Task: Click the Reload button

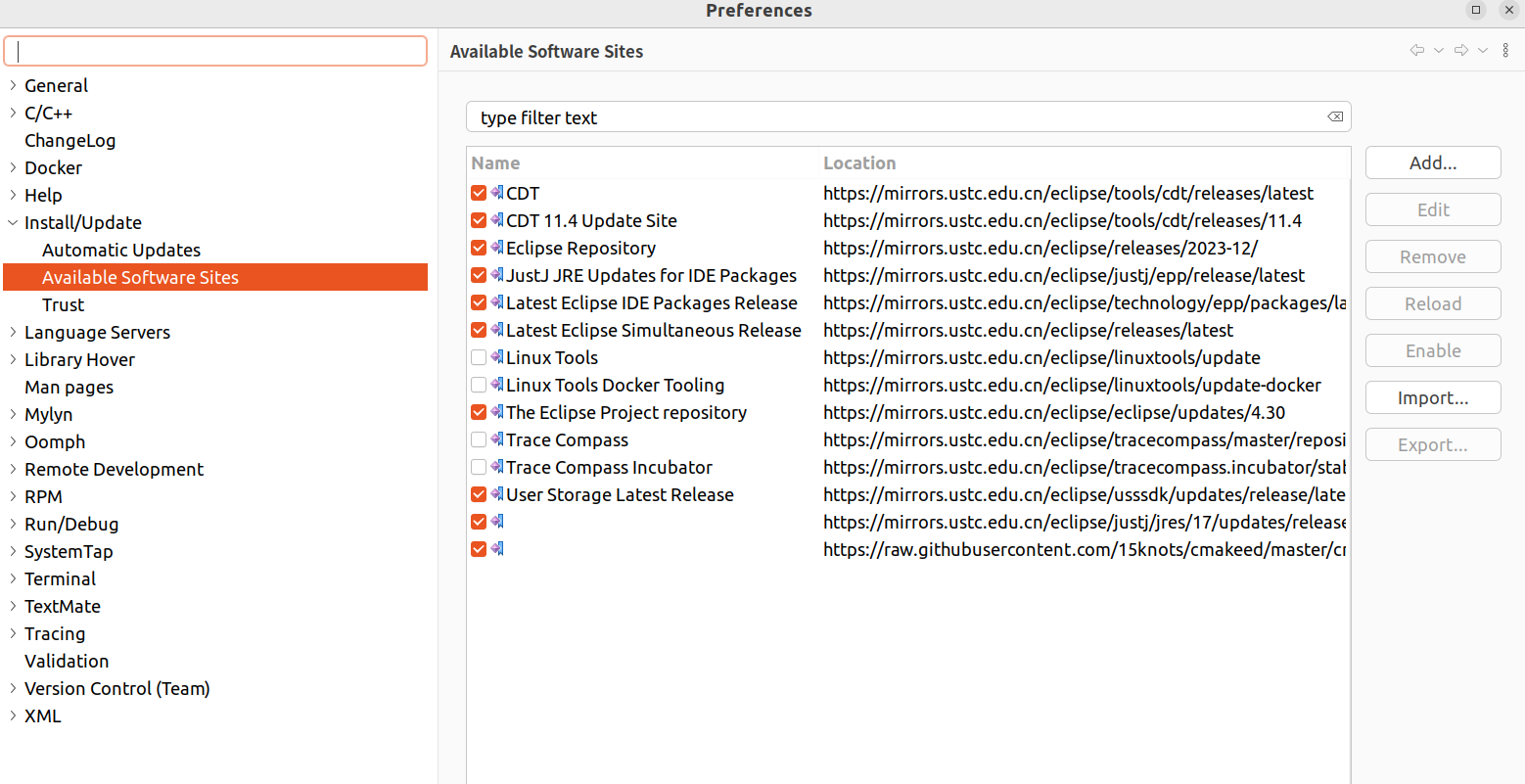Action: pos(1433,303)
